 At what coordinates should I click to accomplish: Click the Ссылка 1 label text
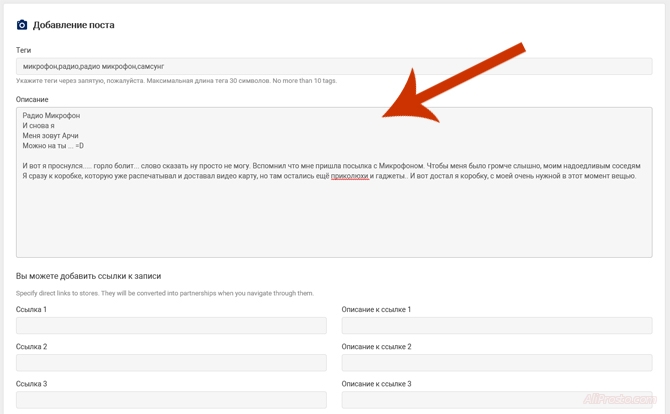[32, 310]
